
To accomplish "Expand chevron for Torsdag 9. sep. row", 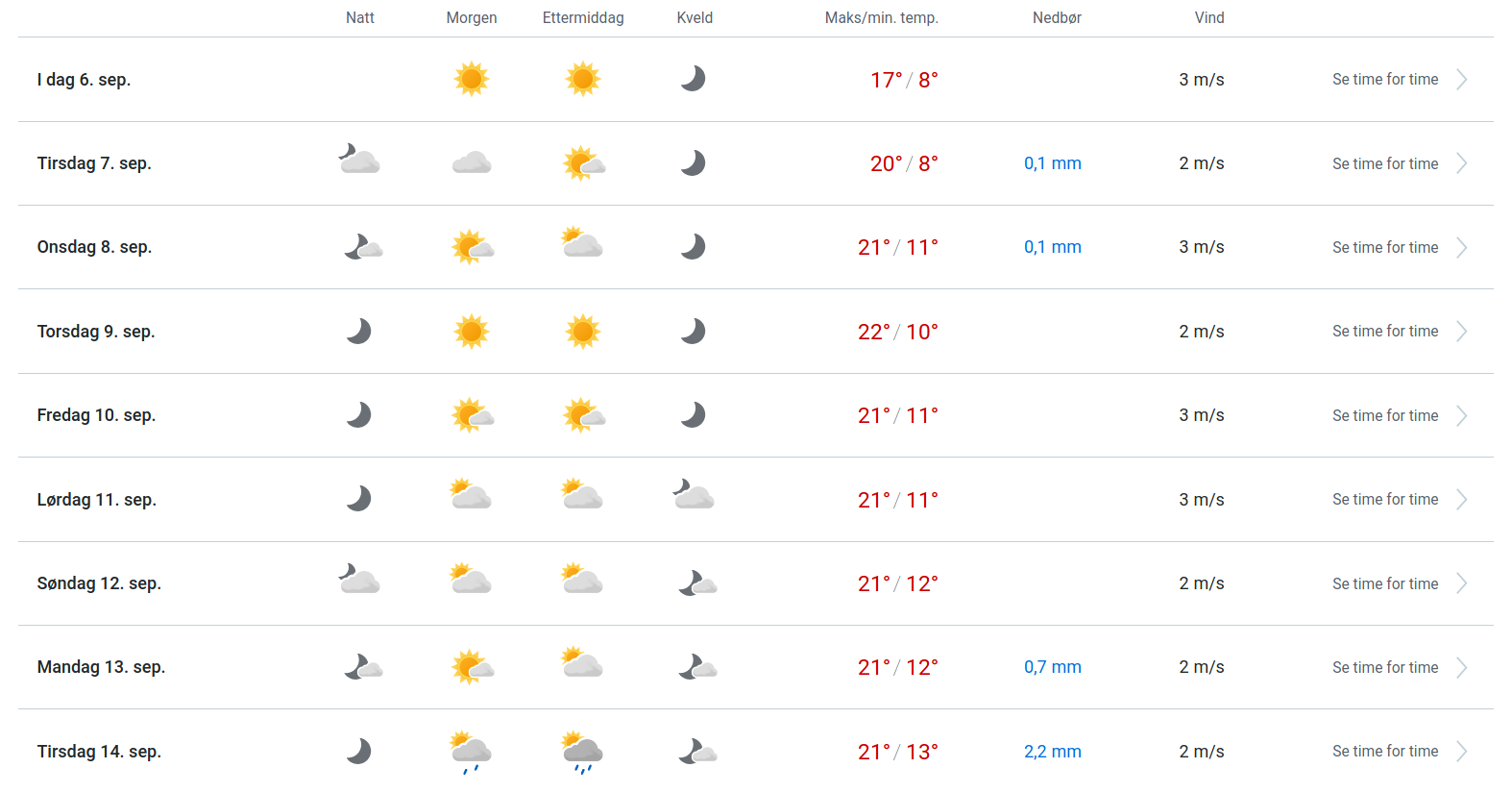I will [1461, 332].
